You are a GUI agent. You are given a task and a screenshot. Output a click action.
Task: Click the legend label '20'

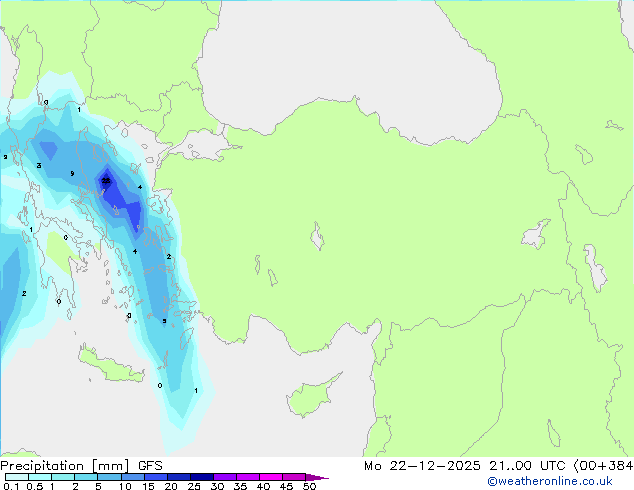[171, 486]
